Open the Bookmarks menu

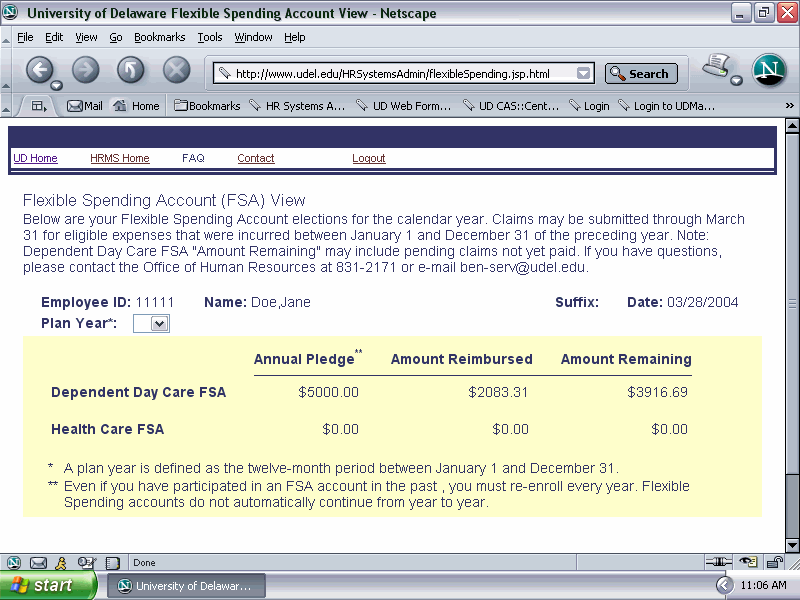[160, 37]
